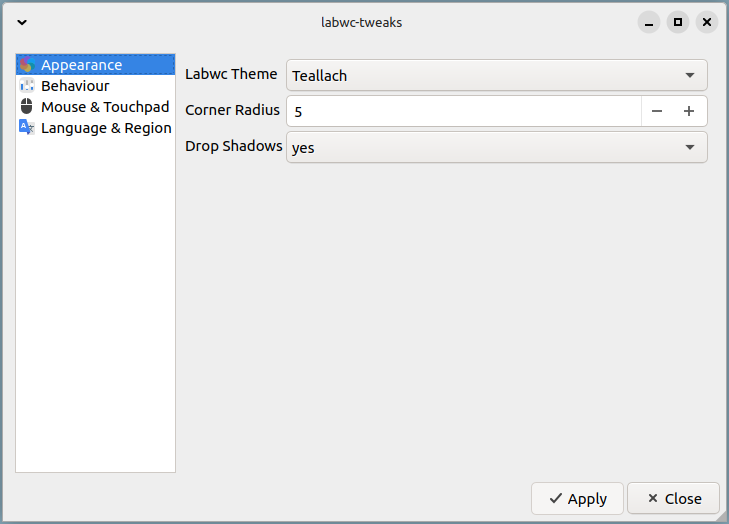This screenshot has width=729, height=524.
Task: Click the Language & Region translate icon
Action: pyautogui.click(x=27, y=128)
